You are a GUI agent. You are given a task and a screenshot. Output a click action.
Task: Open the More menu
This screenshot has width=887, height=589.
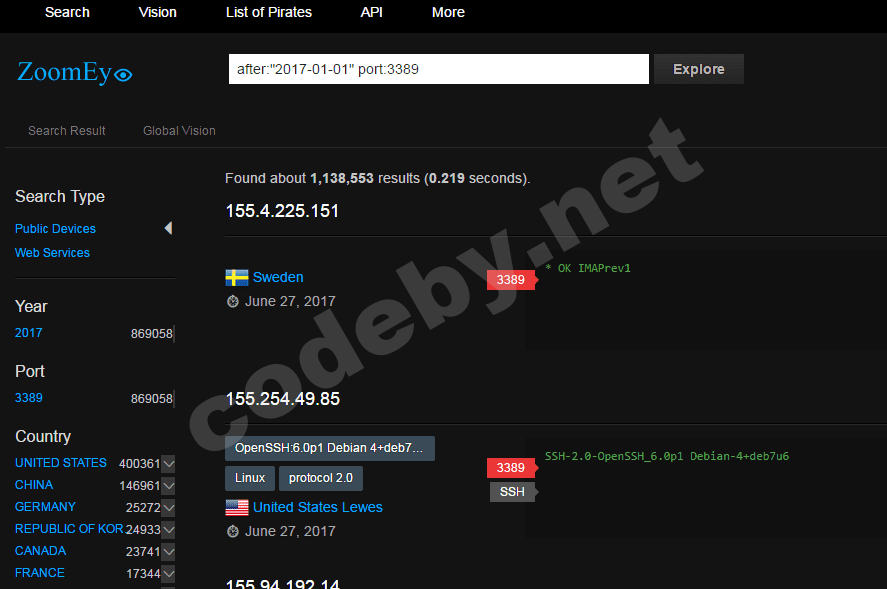tap(448, 12)
